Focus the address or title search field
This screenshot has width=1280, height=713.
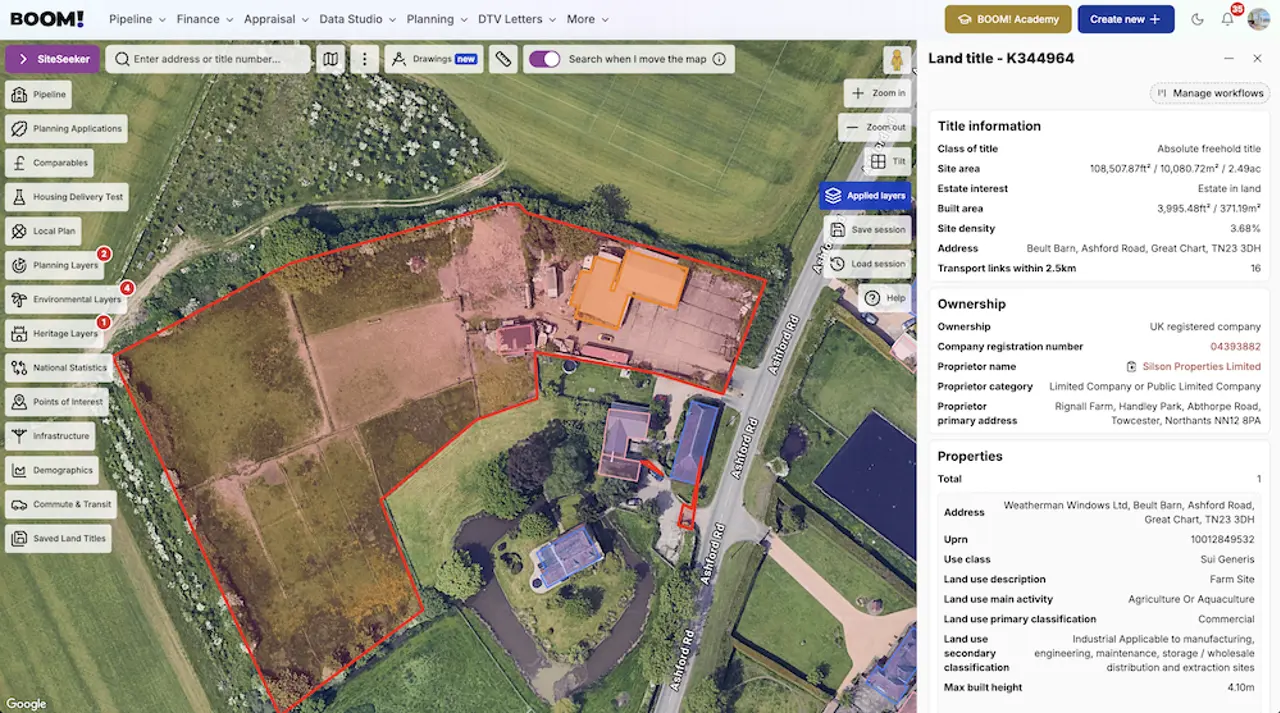click(x=209, y=59)
